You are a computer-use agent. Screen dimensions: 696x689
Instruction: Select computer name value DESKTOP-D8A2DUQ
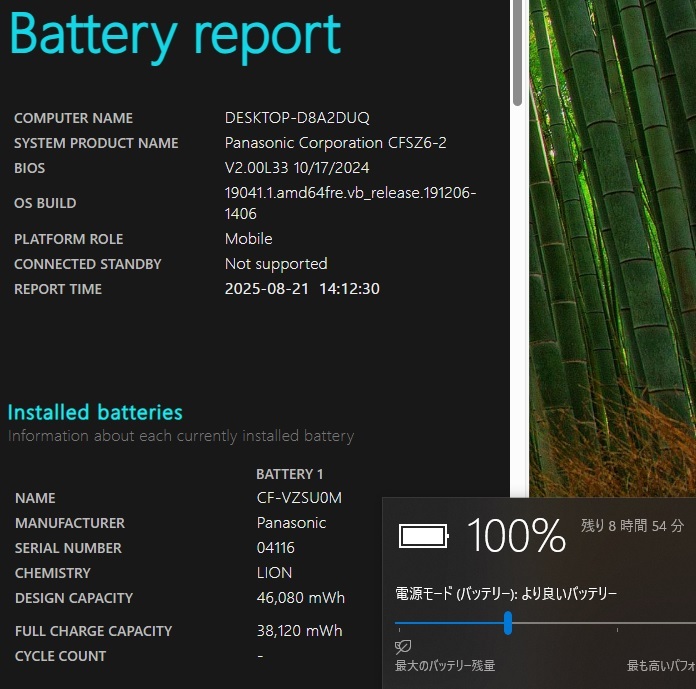pos(297,118)
